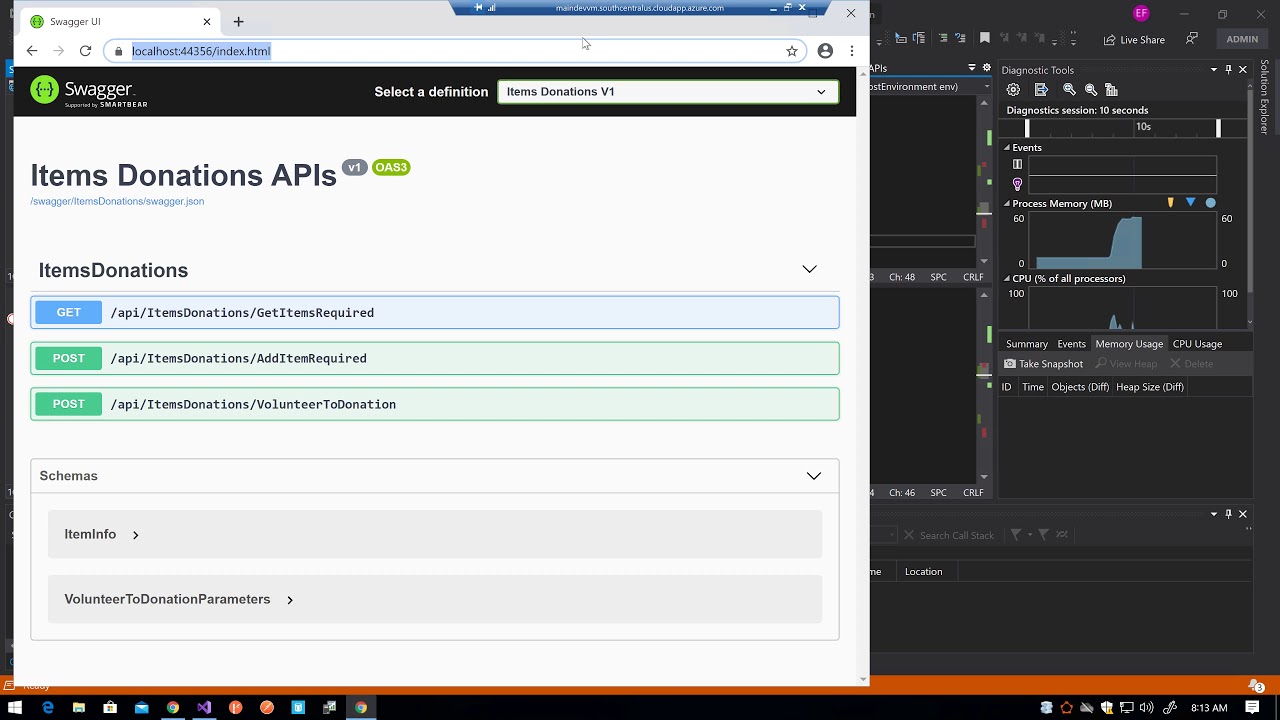This screenshot has width=1280, height=720.
Task: Open Diagnostic Tools window options arrow
Action: pyautogui.click(x=1214, y=70)
